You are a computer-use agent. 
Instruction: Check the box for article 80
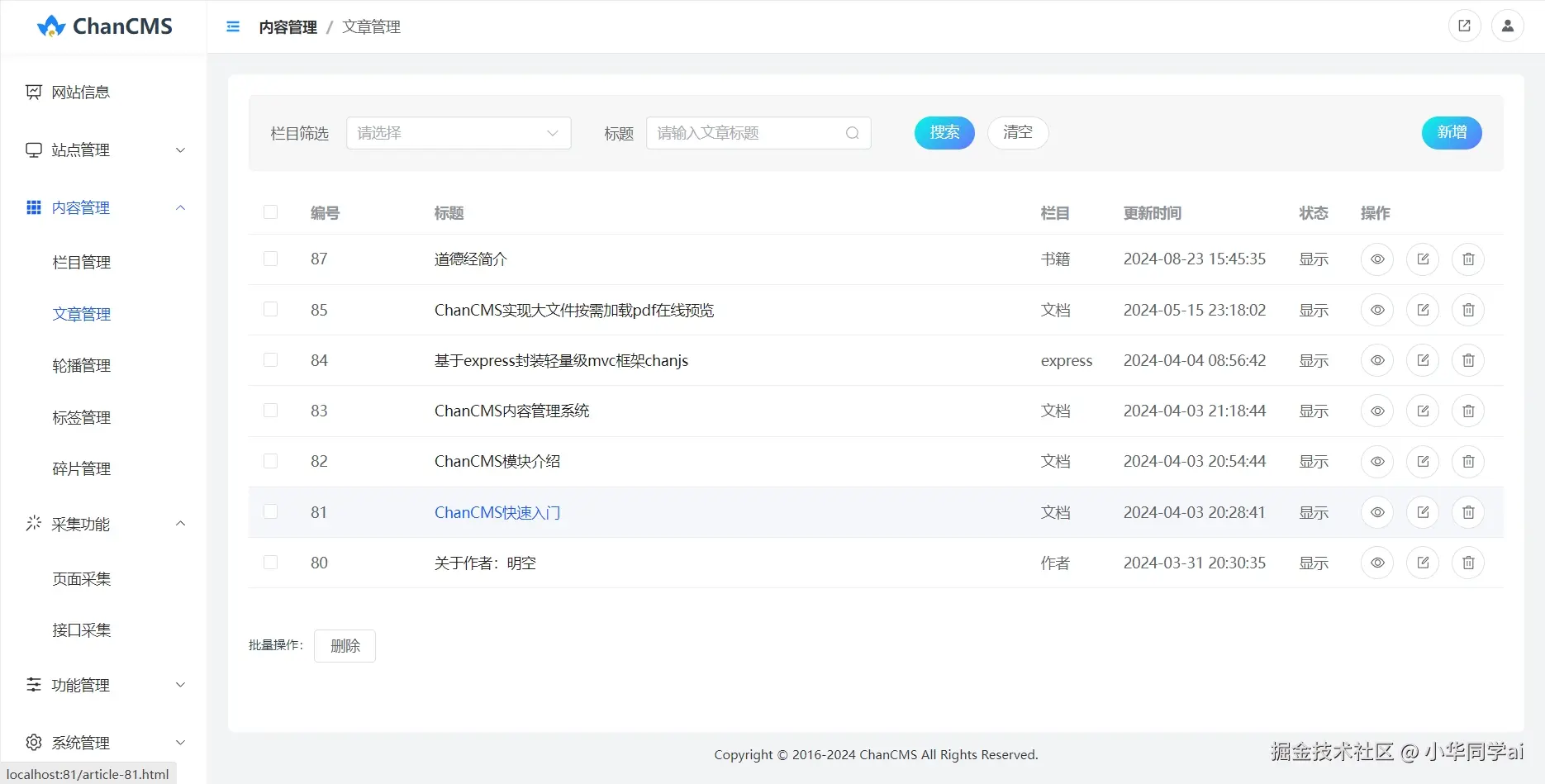point(270,562)
